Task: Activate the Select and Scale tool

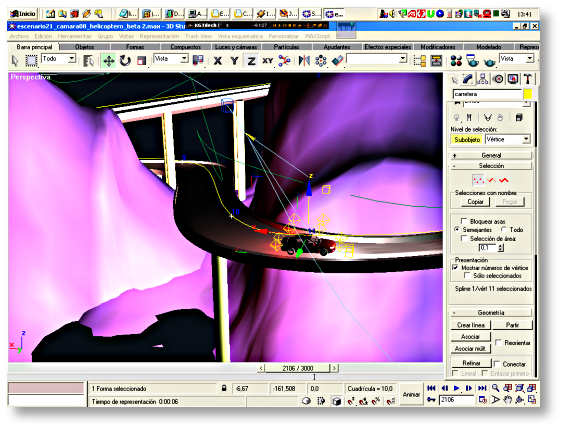Action: [141, 60]
